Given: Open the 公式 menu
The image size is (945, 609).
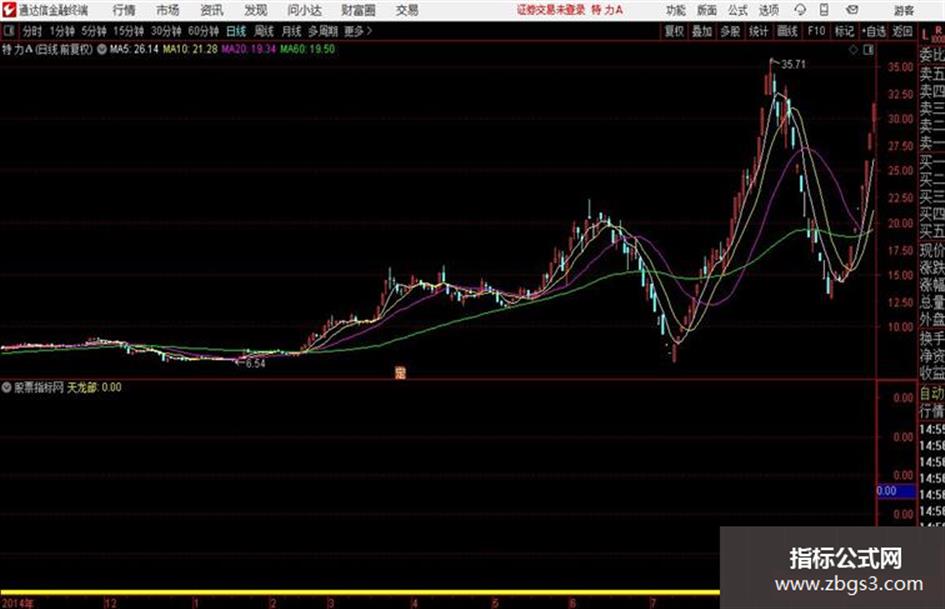Looking at the screenshot, I should click(738, 10).
